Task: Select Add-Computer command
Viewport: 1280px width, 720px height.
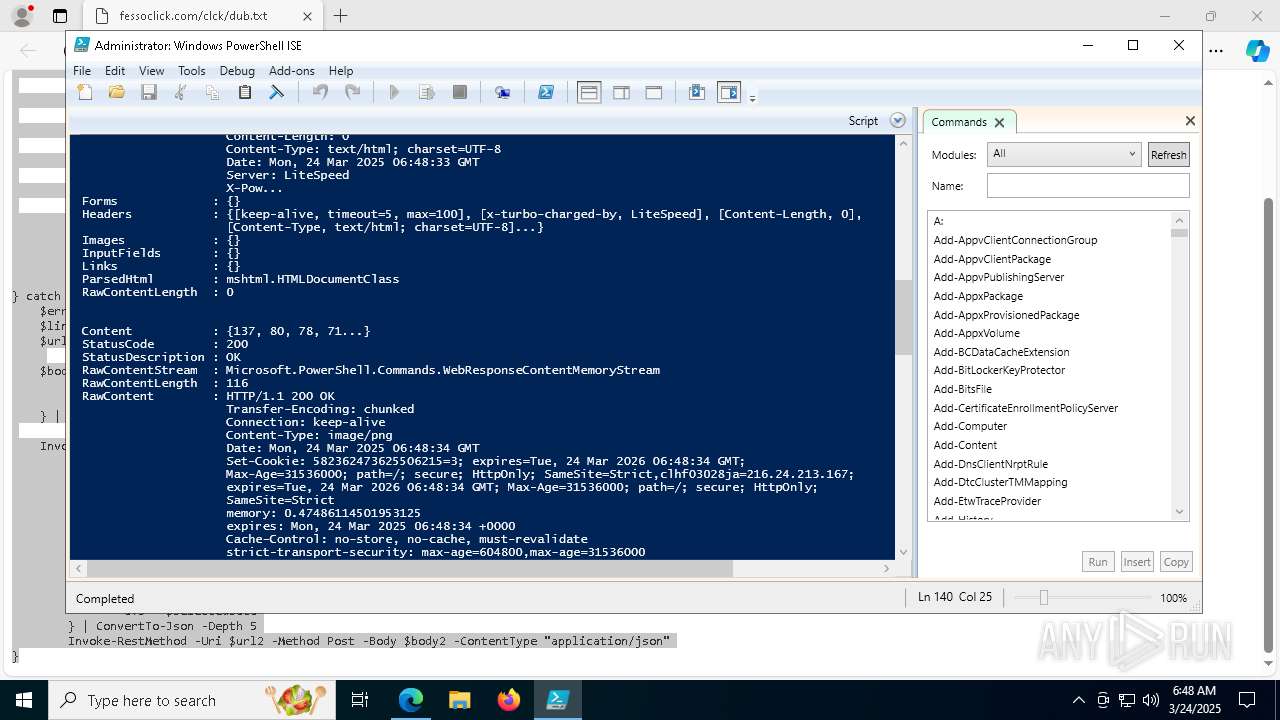Action: [x=969, y=426]
